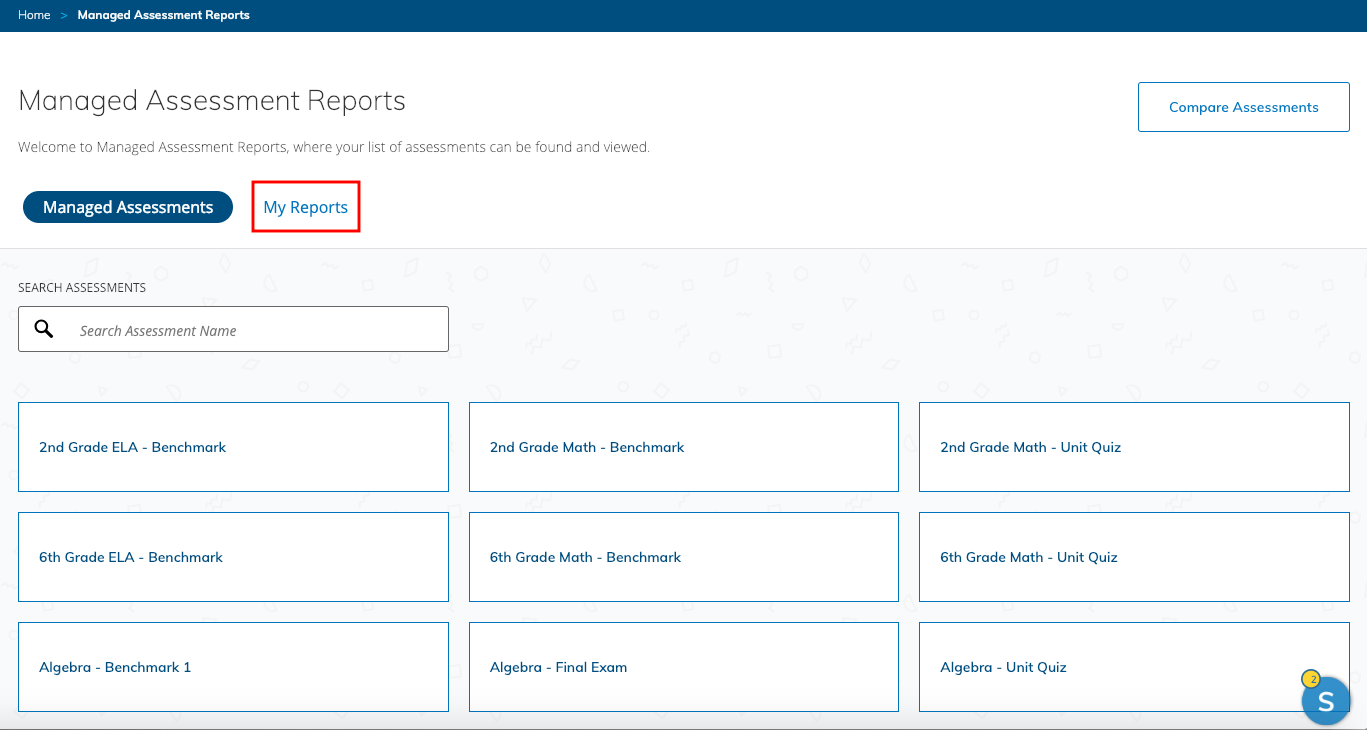1367x730 pixels.
Task: Open the Algebra - Unit Quiz report
Action: coord(1003,666)
